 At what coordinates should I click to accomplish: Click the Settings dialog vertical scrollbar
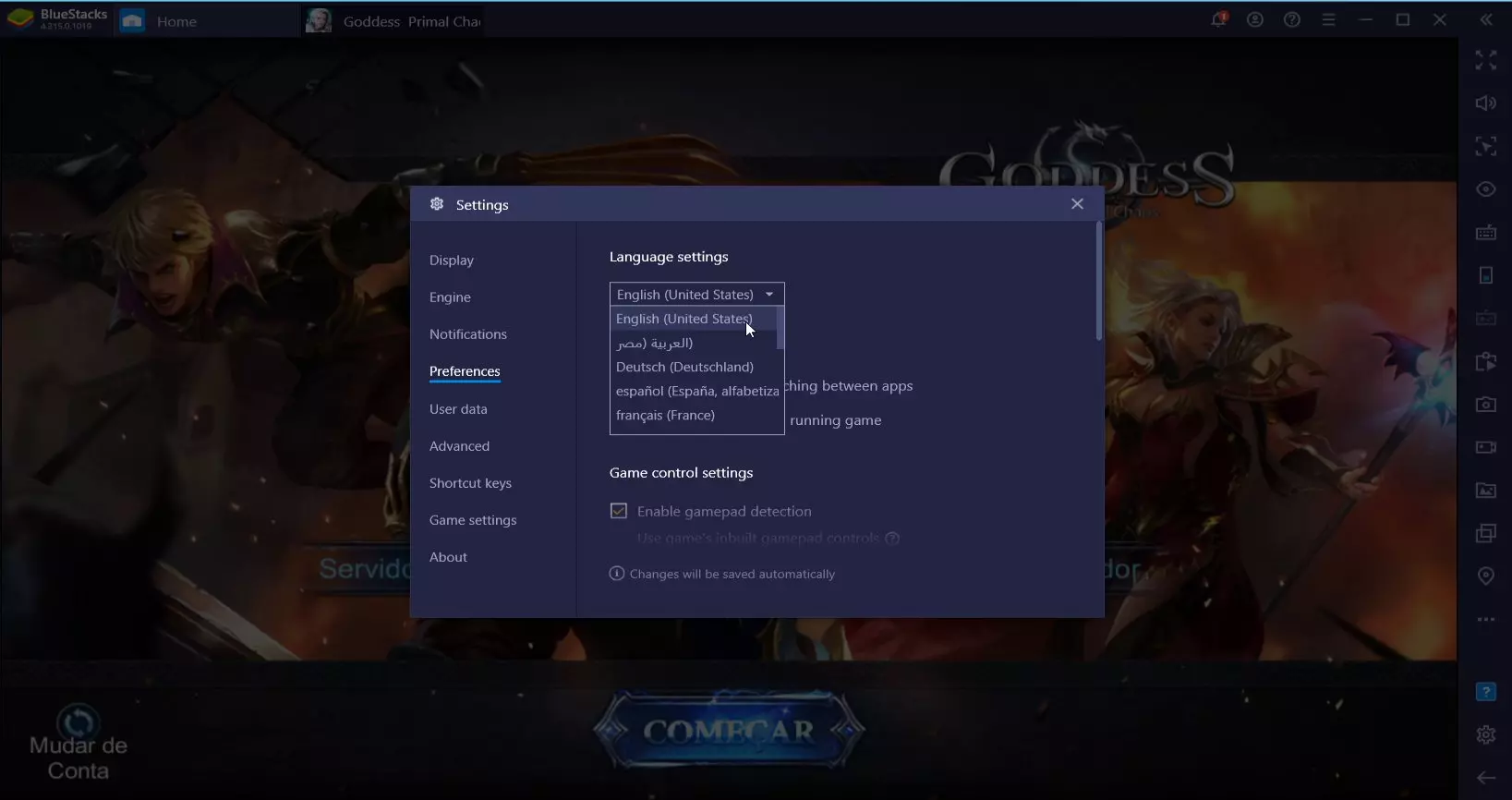click(1098, 282)
